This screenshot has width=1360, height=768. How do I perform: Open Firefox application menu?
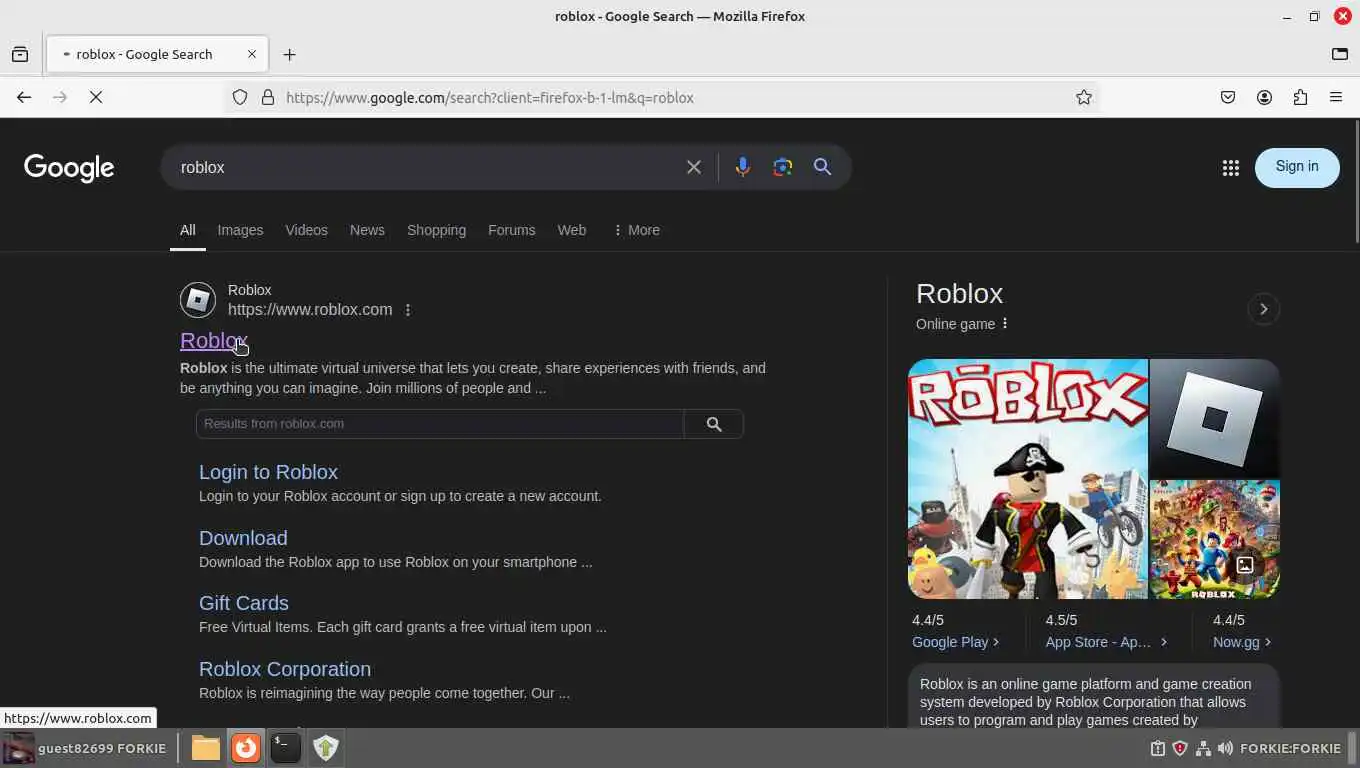[x=1336, y=97]
